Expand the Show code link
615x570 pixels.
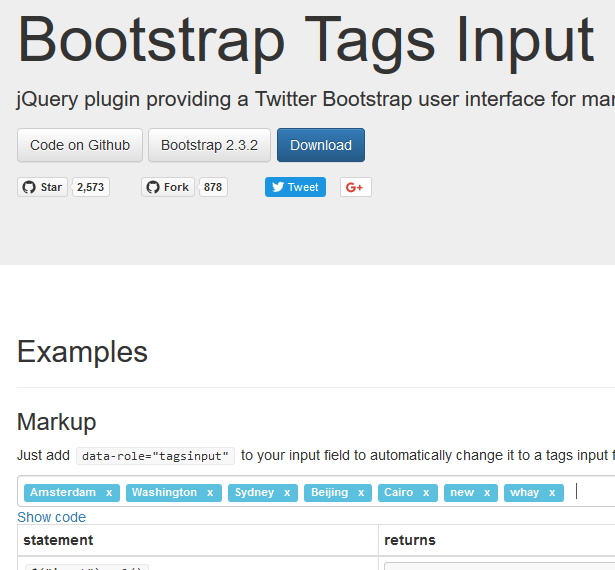click(x=51, y=517)
